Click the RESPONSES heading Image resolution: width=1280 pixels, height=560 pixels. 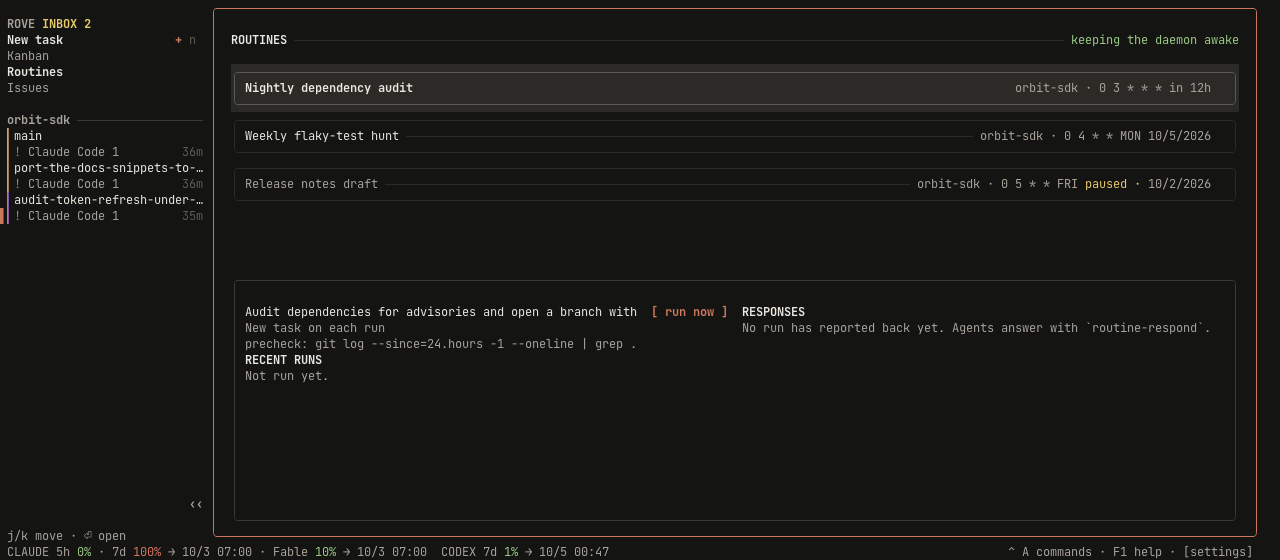pyautogui.click(x=773, y=312)
